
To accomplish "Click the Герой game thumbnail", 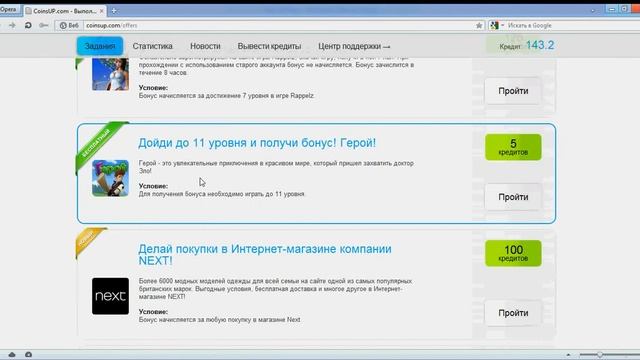I will click(110, 178).
